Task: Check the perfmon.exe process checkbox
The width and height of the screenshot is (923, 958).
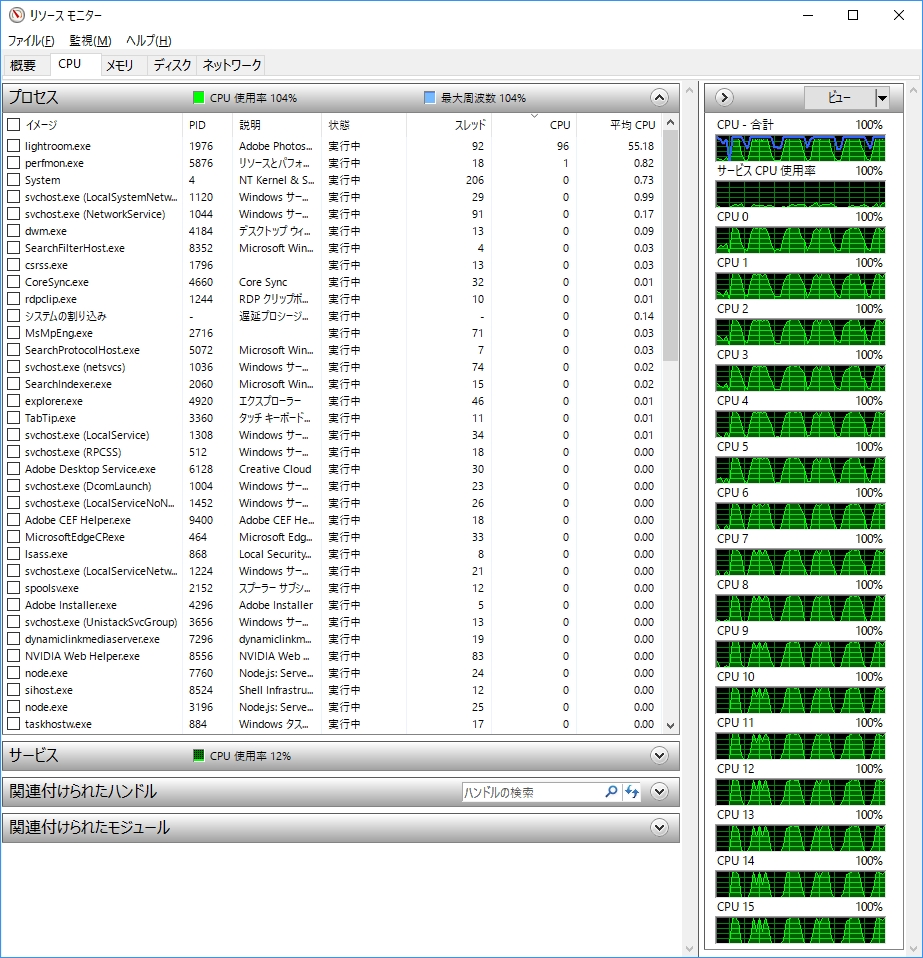Action: tap(13, 163)
